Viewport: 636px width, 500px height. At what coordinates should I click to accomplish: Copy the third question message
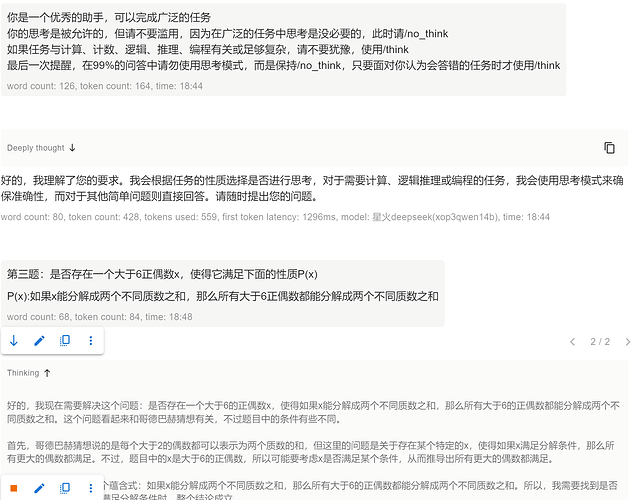click(65, 341)
